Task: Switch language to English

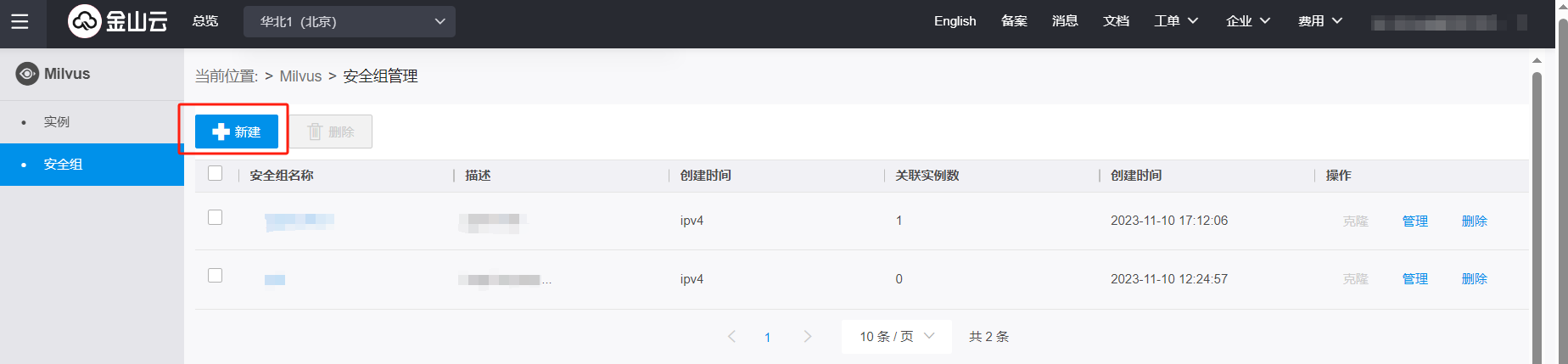Action: pos(955,21)
